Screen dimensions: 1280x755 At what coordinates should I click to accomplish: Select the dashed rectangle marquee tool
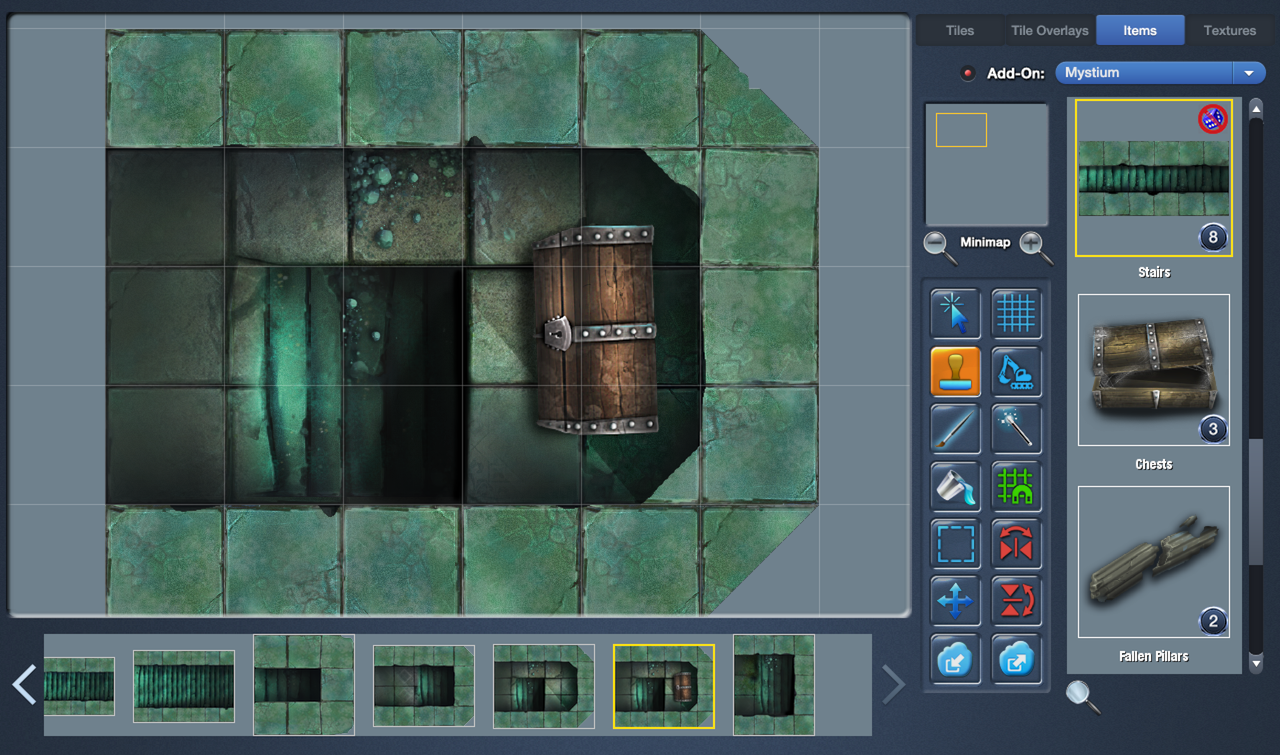(955, 544)
